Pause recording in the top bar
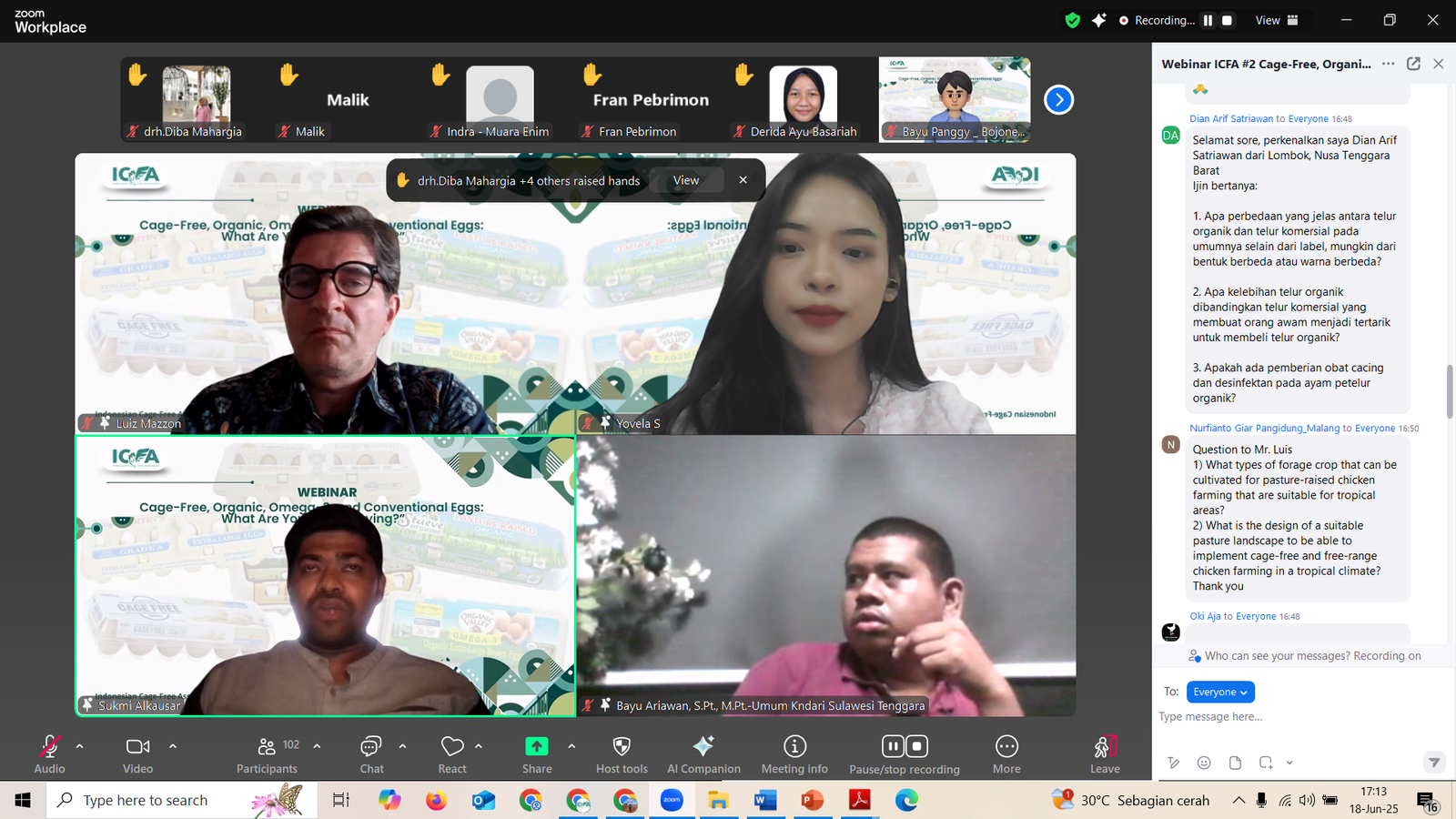Image resolution: width=1456 pixels, height=819 pixels. (1208, 20)
